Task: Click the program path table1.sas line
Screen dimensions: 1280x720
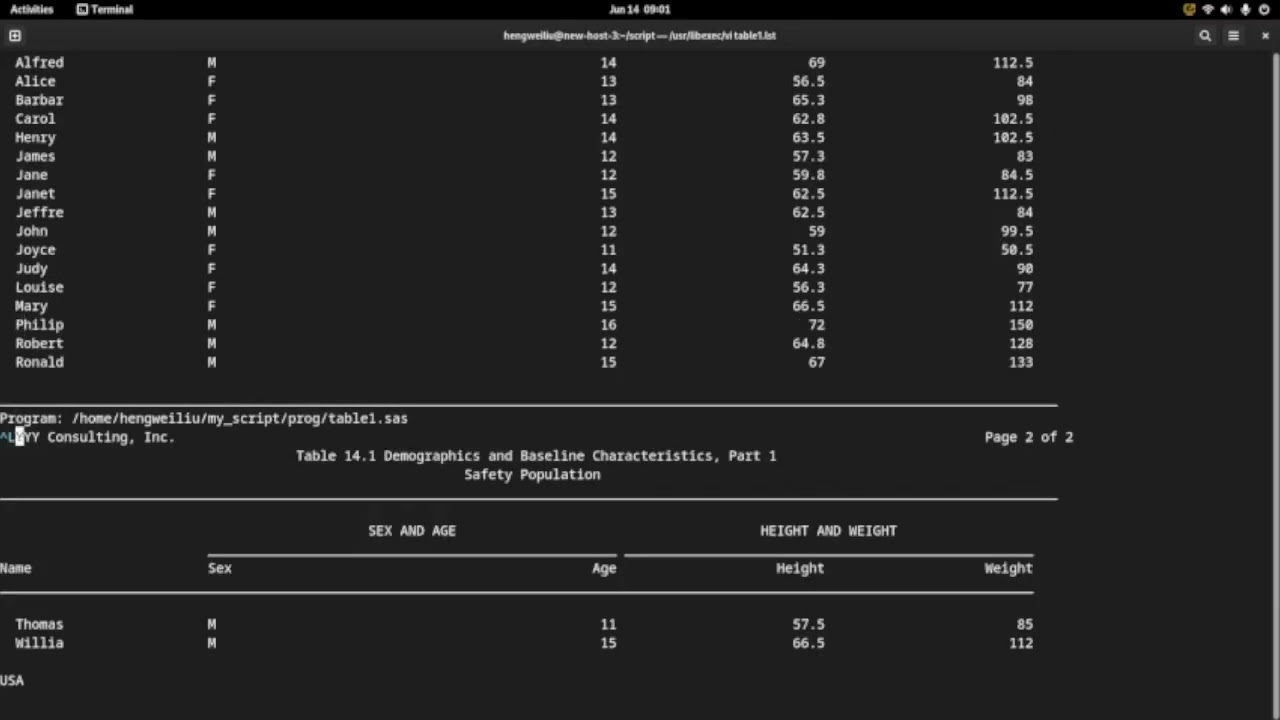Action: (x=204, y=418)
